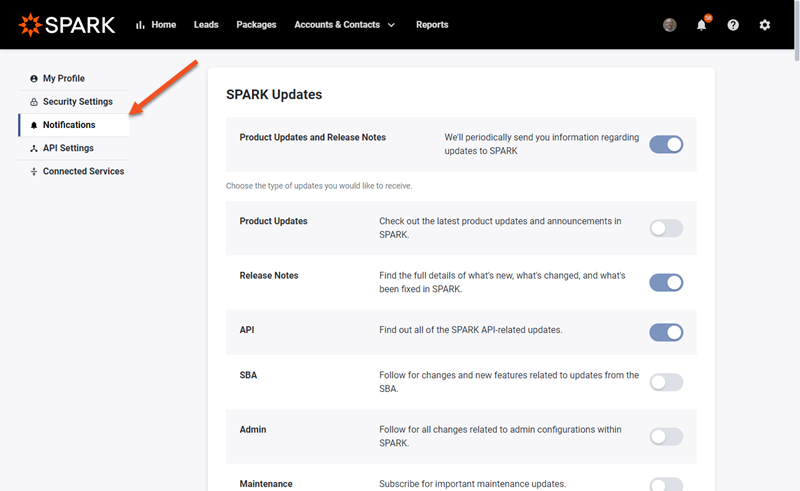Click 'Choose the type of updates' text
Screen dimensions: 800x491
pos(319,186)
